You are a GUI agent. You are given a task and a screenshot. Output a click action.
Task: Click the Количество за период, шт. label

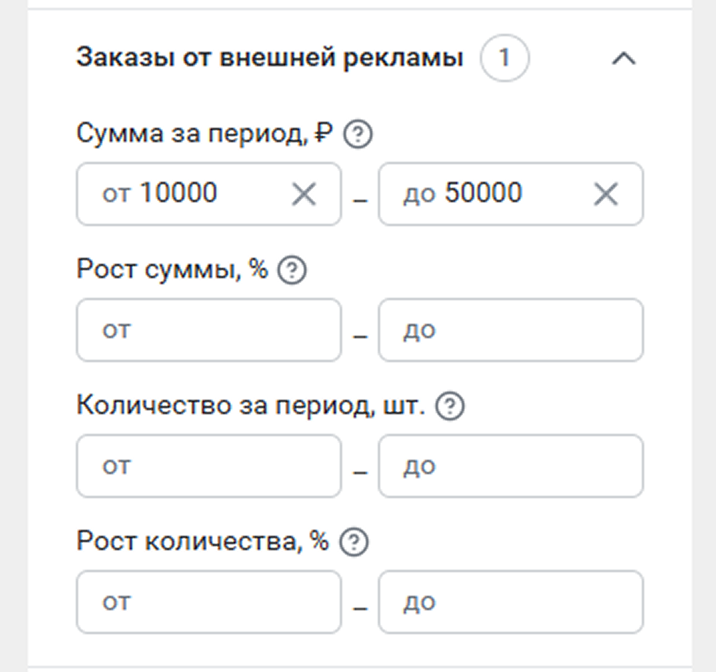tap(251, 405)
